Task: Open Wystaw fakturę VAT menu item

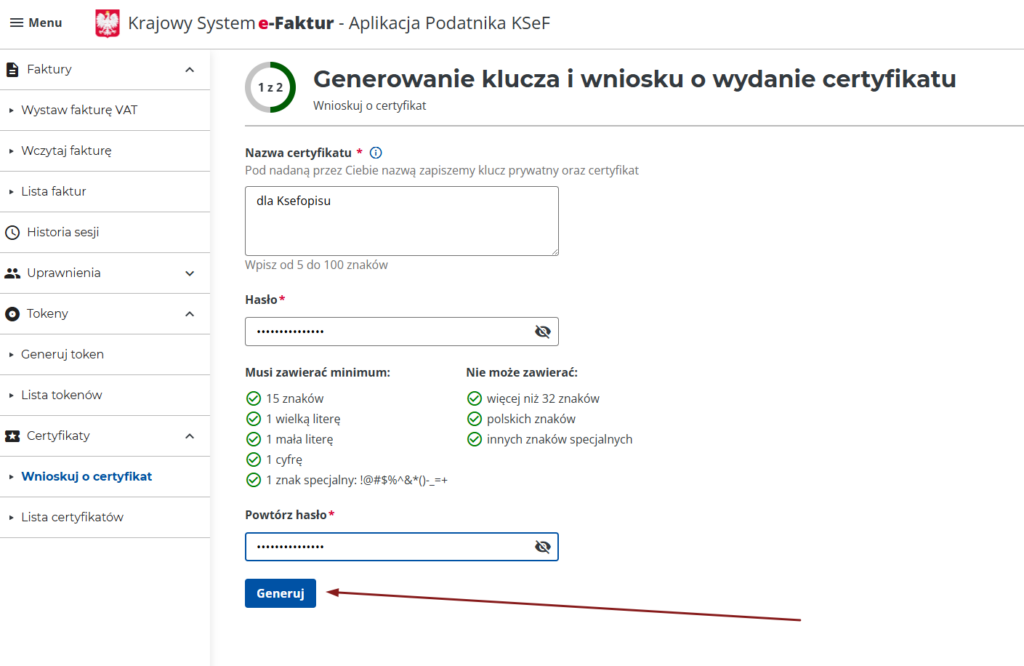Action: pyautogui.click(x=79, y=110)
